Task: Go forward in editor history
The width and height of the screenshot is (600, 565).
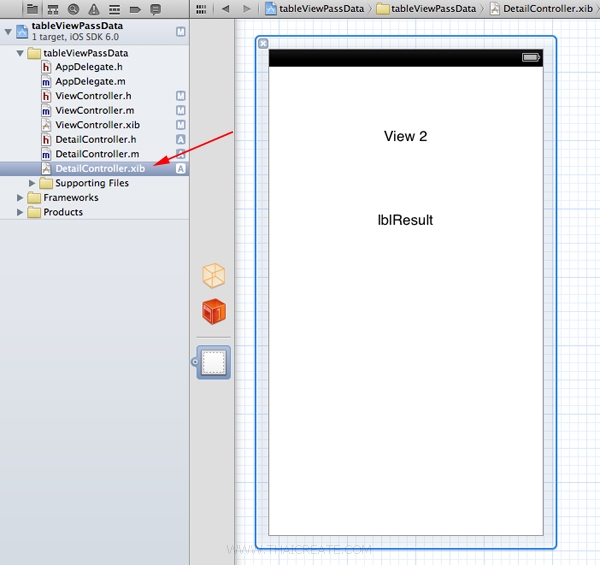Action: [x=247, y=8]
